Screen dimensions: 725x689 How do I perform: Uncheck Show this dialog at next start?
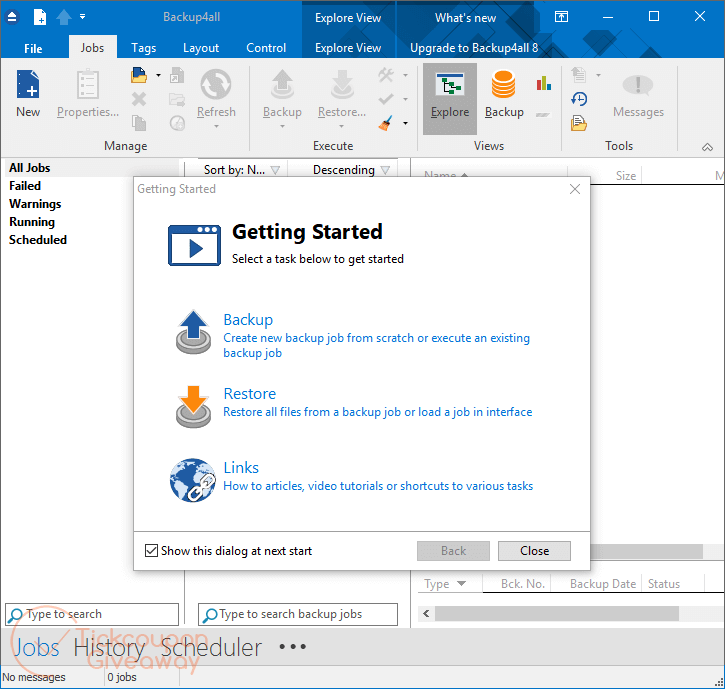151,550
